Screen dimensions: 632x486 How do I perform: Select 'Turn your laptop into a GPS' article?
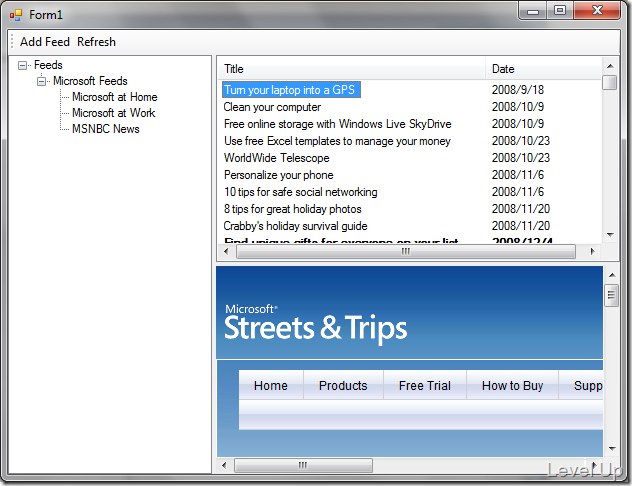click(x=291, y=89)
